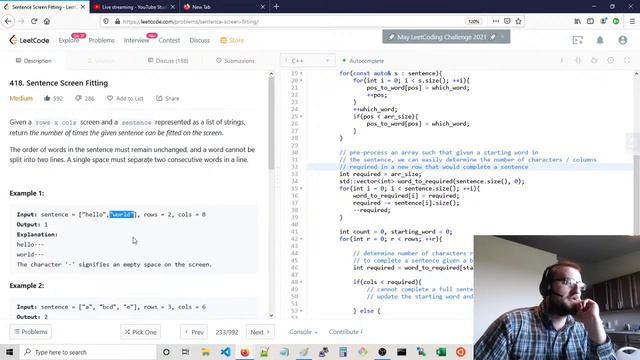Open the Windows Start menu

point(9,352)
